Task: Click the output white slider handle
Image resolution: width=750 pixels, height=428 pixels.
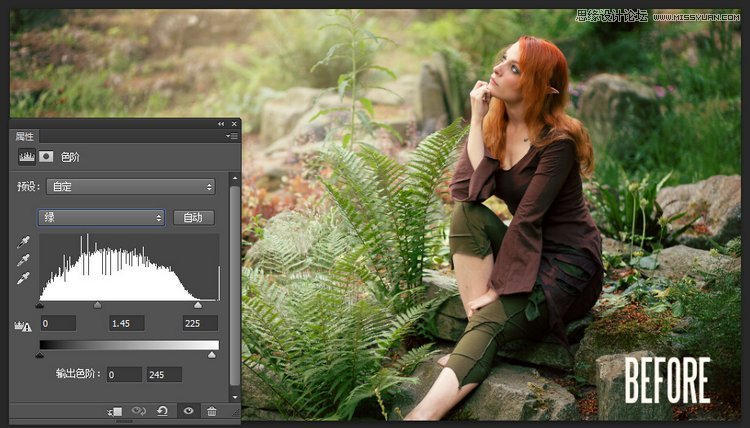Action: 212,355
